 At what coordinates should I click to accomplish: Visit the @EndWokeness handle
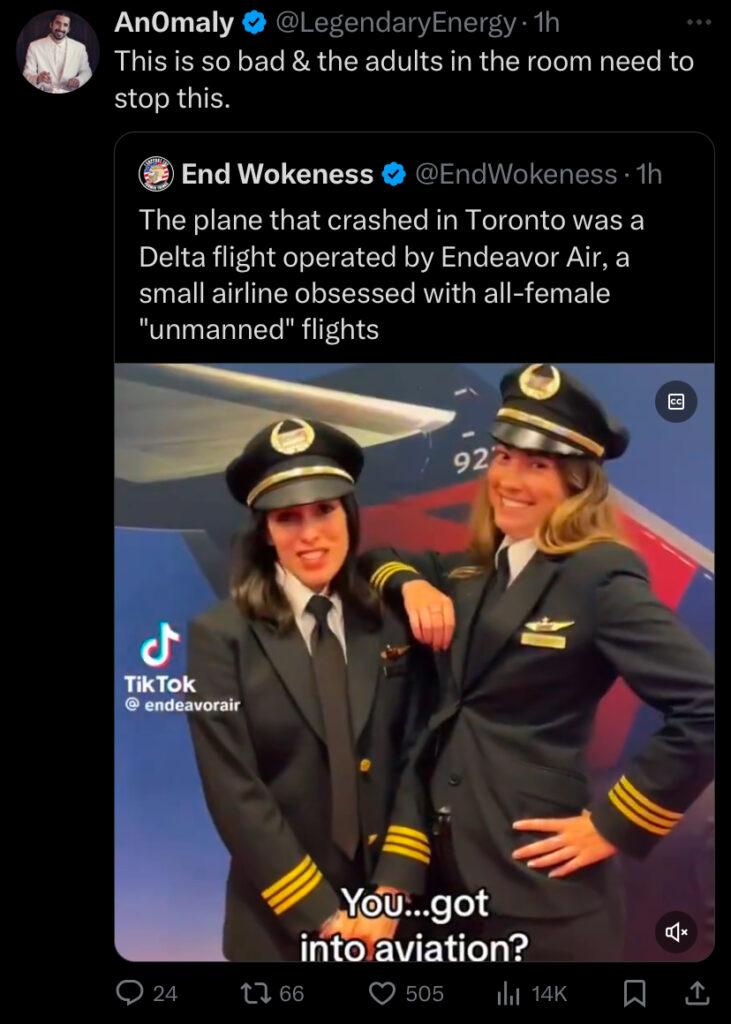pyautogui.click(x=517, y=174)
